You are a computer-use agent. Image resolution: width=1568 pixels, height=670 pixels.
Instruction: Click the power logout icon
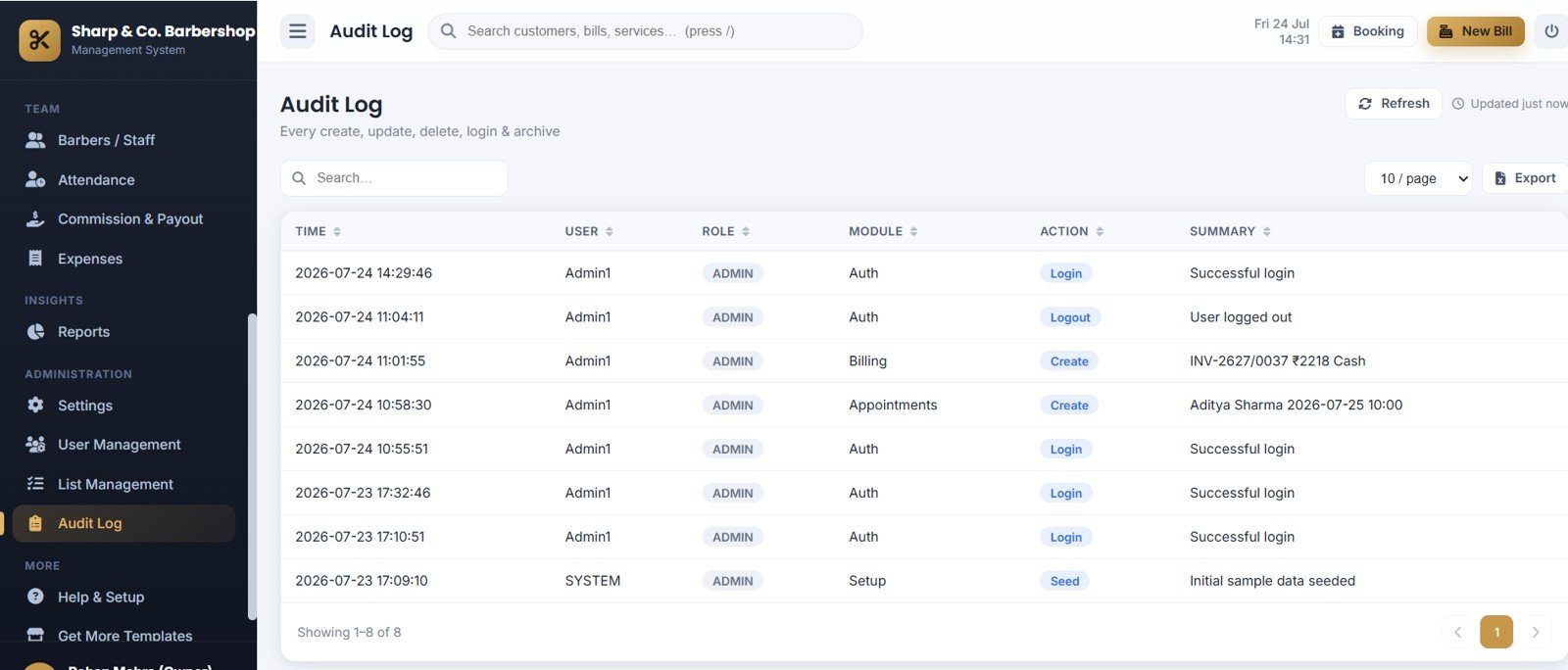pos(1551,31)
